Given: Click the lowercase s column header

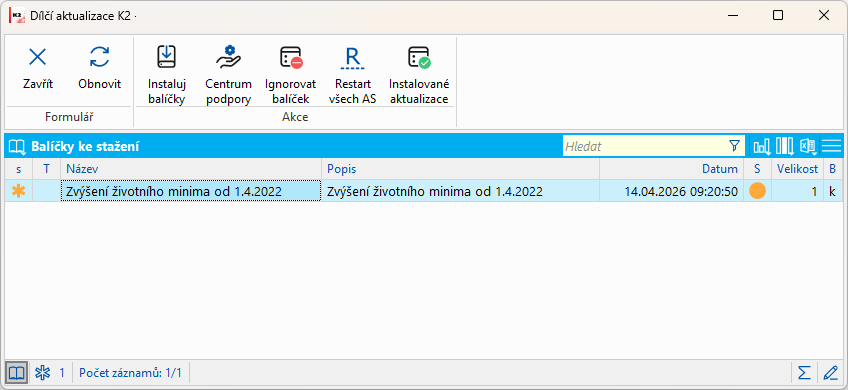Looking at the screenshot, I should pyautogui.click(x=19, y=169).
